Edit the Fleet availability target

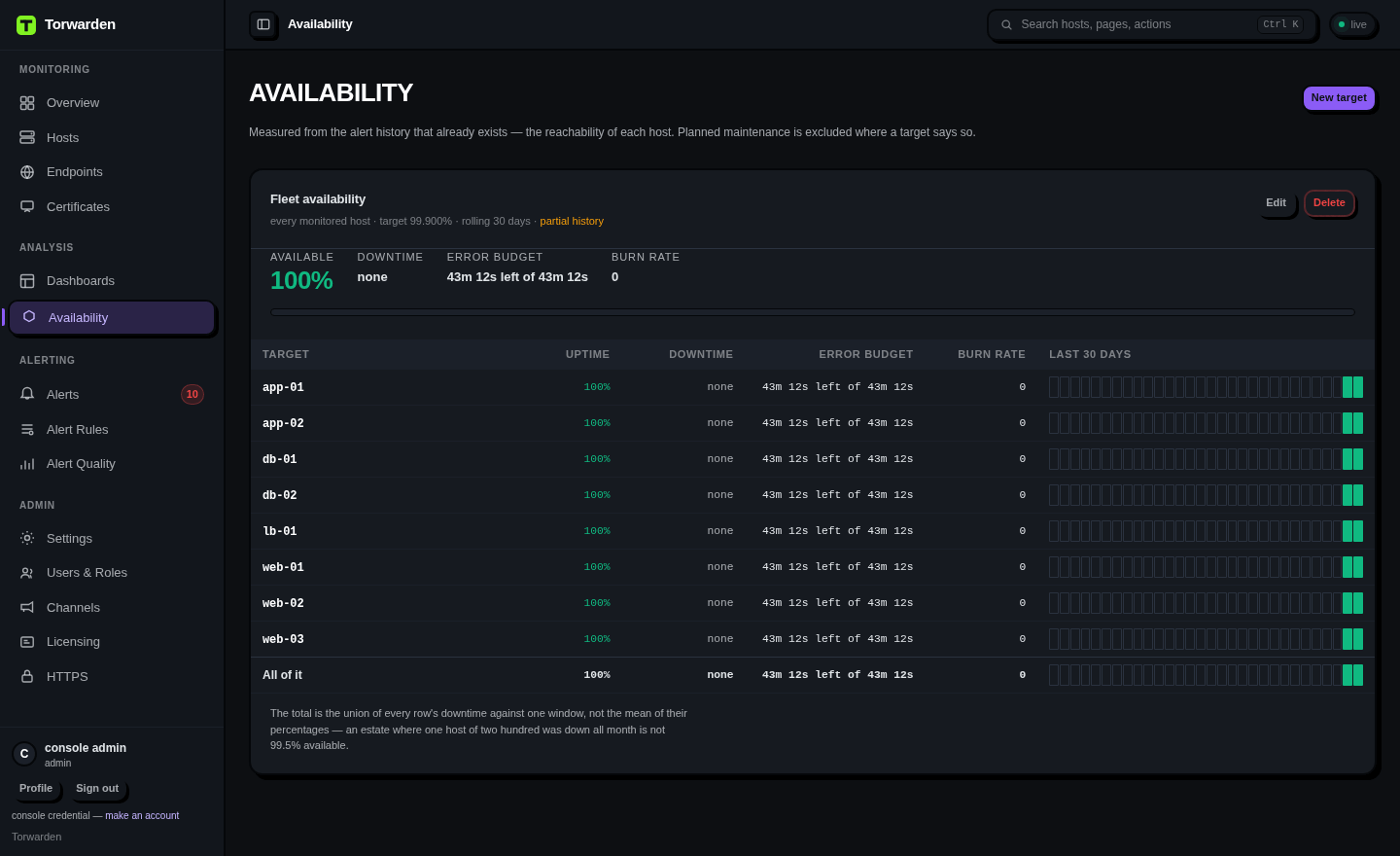1276,203
